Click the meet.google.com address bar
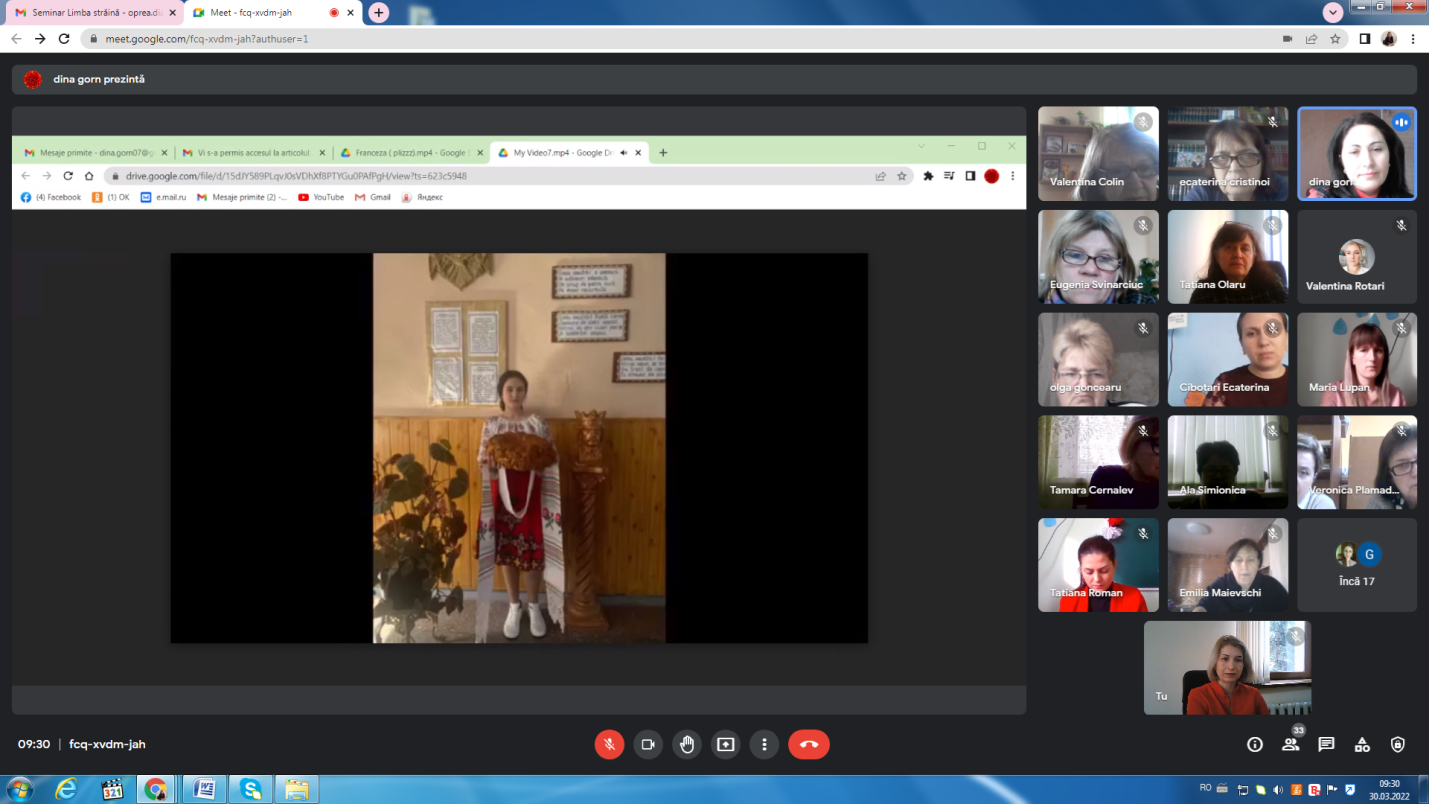The width and height of the screenshot is (1429, 804). (600, 39)
